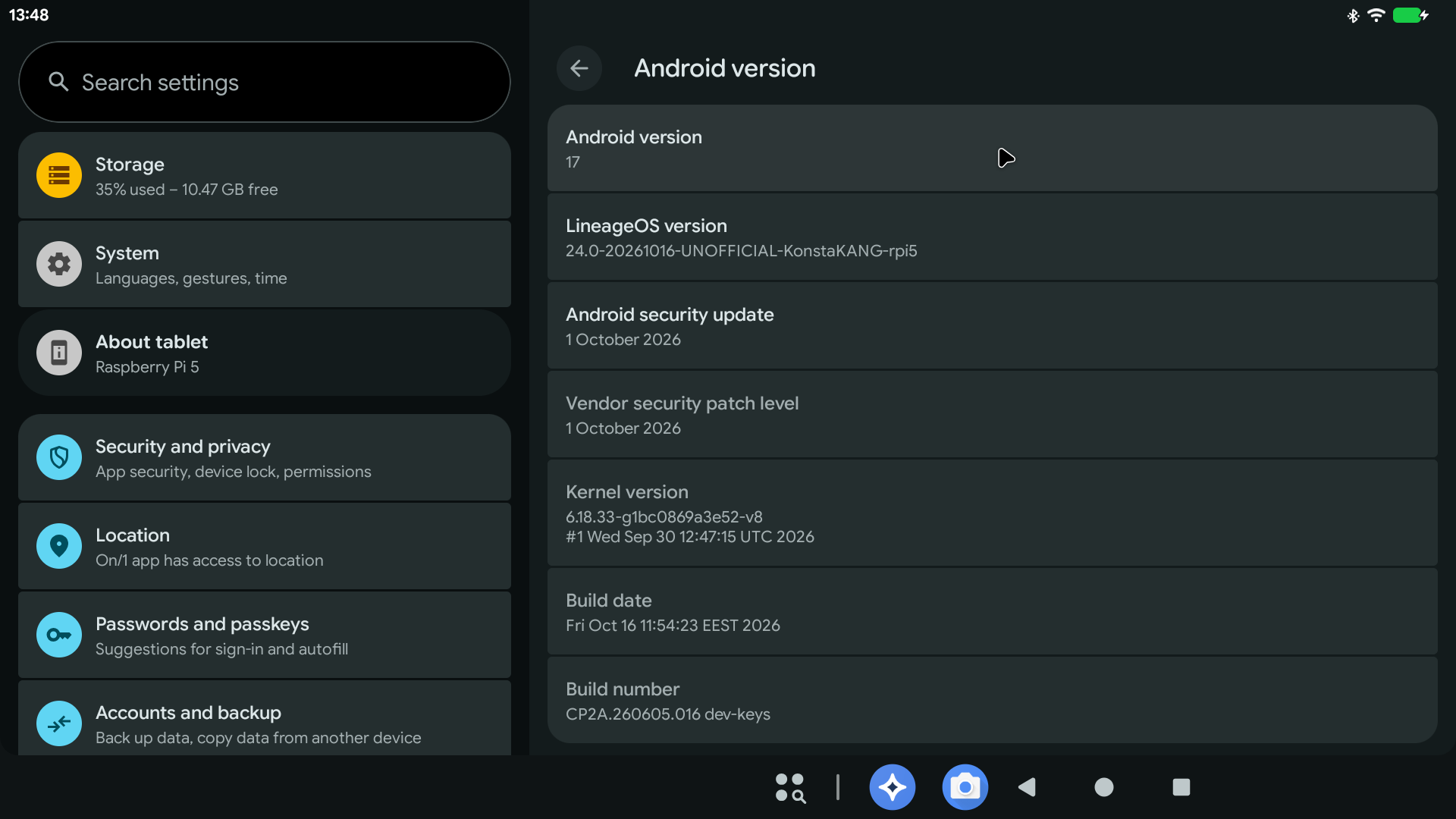Select the Build date row
Viewport: 1456px width, 819px height.
tap(993, 611)
